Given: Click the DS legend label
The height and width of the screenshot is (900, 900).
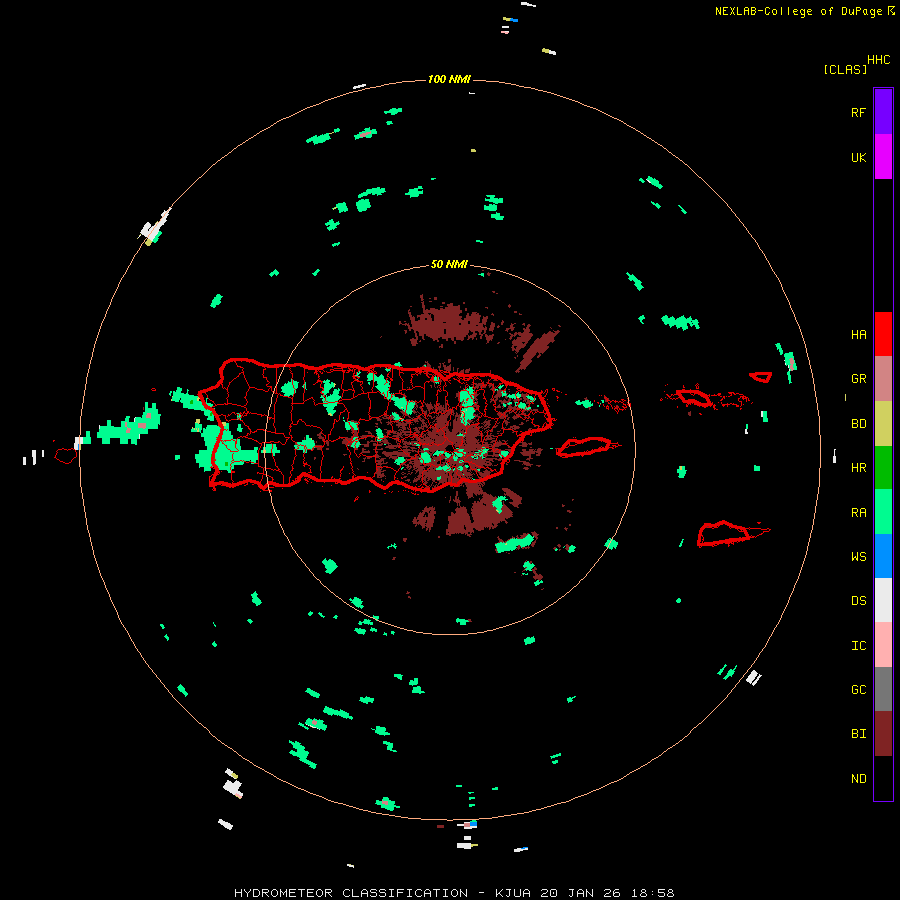Looking at the screenshot, I should coord(858,601).
